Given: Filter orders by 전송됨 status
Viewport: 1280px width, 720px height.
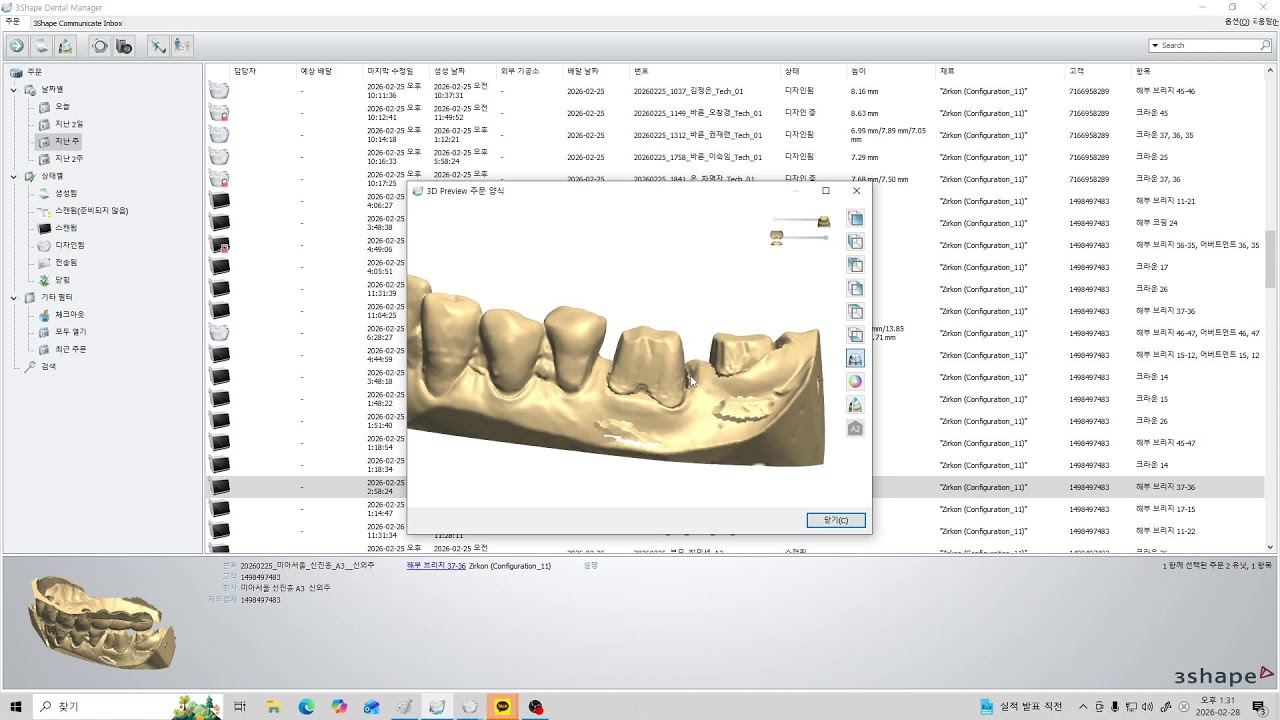Looking at the screenshot, I should (66, 262).
